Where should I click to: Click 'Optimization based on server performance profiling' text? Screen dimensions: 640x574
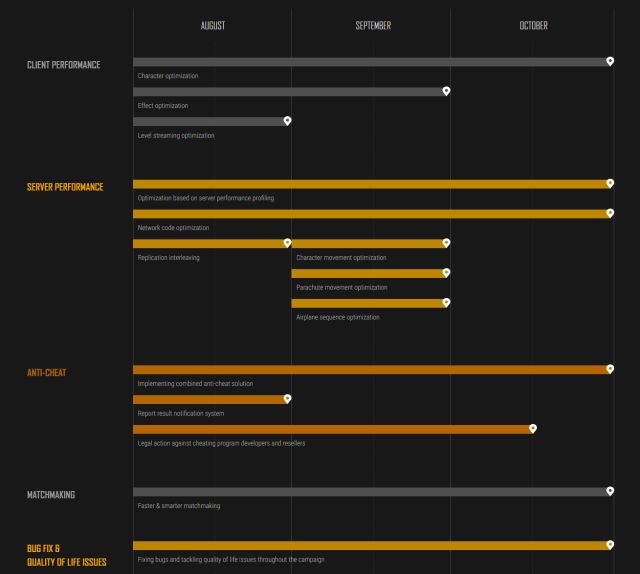click(x=206, y=198)
